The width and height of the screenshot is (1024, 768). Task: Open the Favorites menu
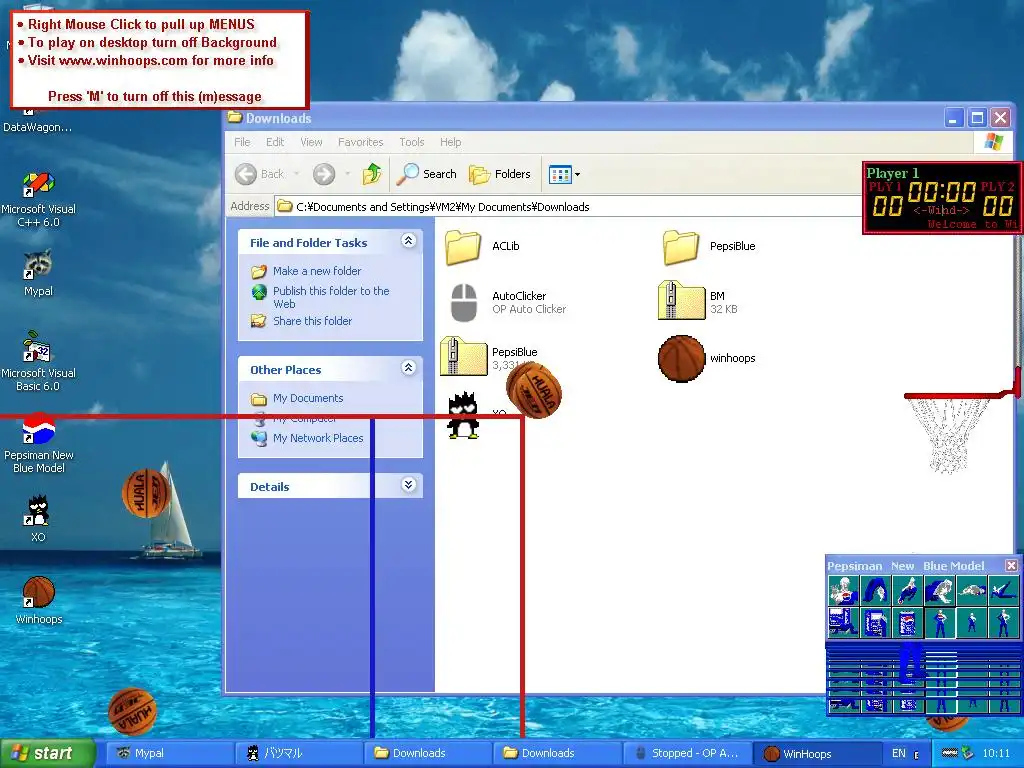click(360, 142)
